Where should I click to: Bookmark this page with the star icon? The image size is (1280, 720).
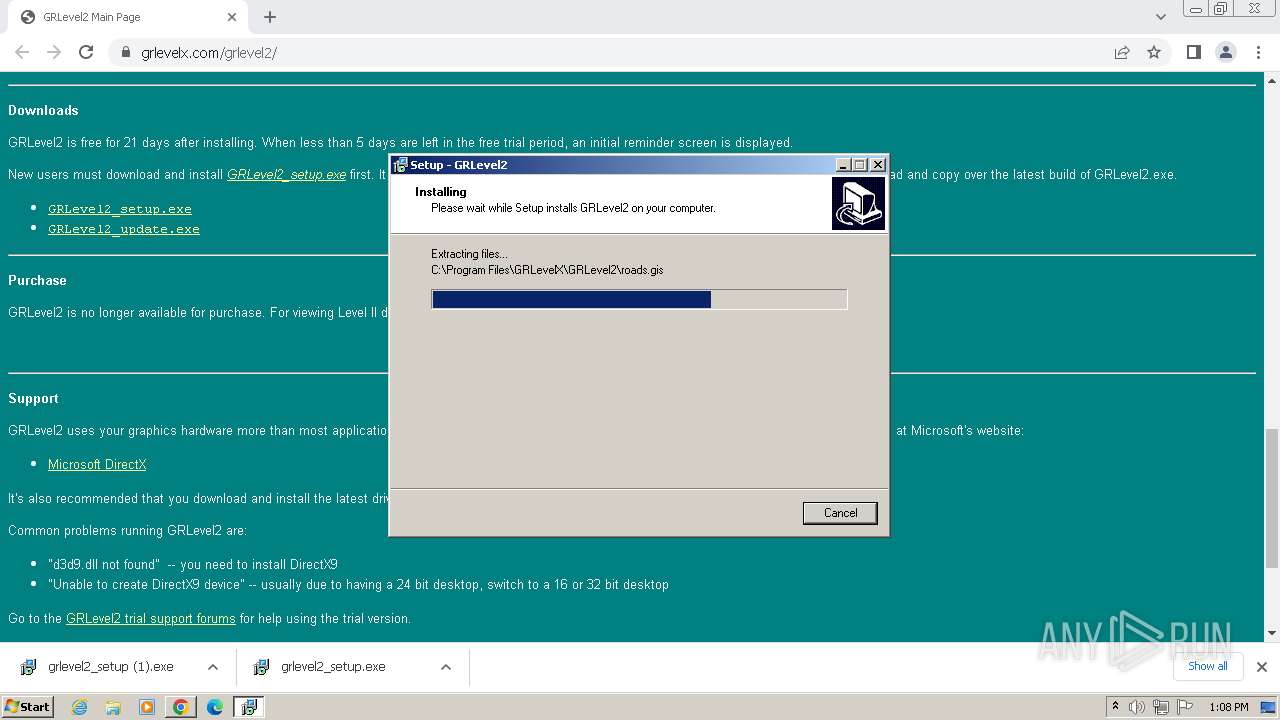(1154, 52)
